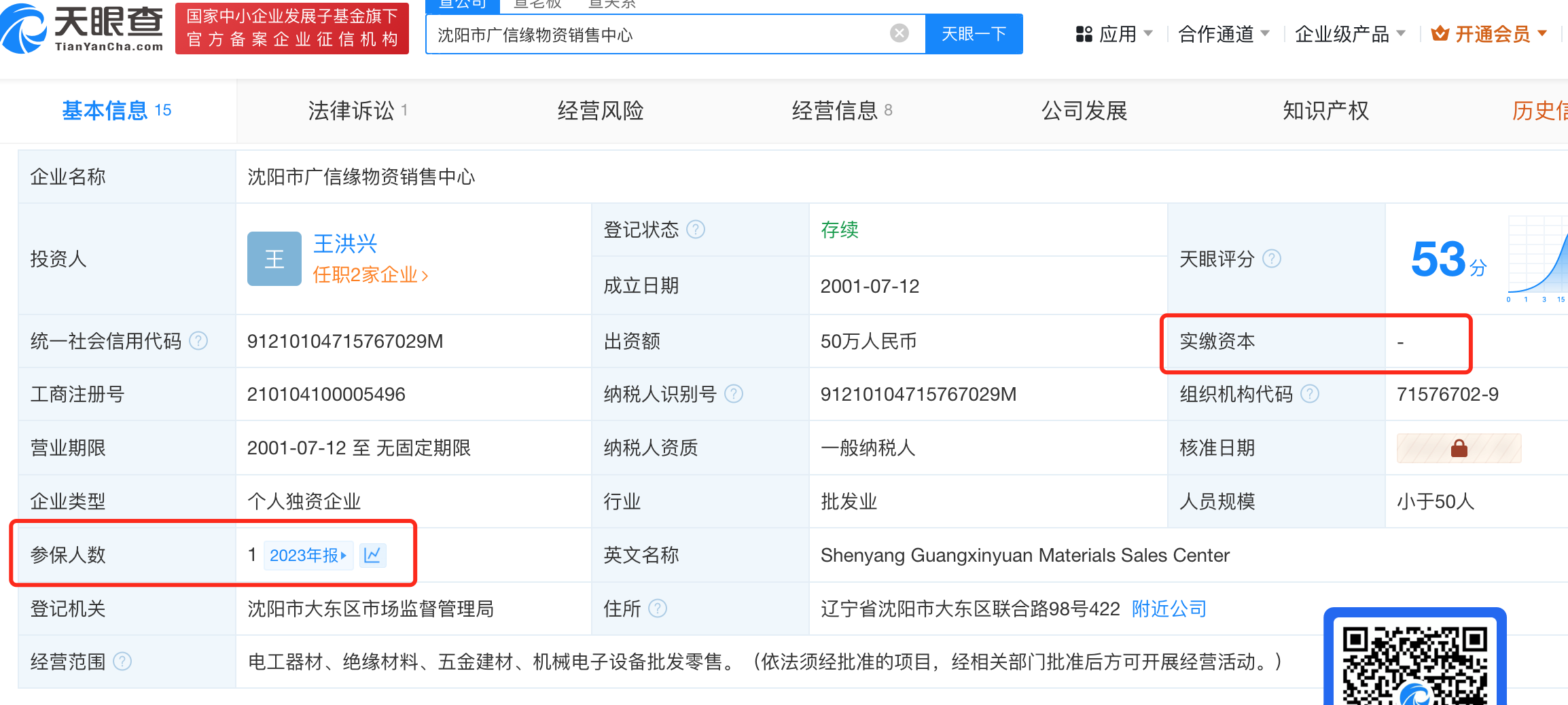This screenshot has width=1568, height=705.
Task: Switch to the 知识产权 tab
Action: (x=1325, y=111)
